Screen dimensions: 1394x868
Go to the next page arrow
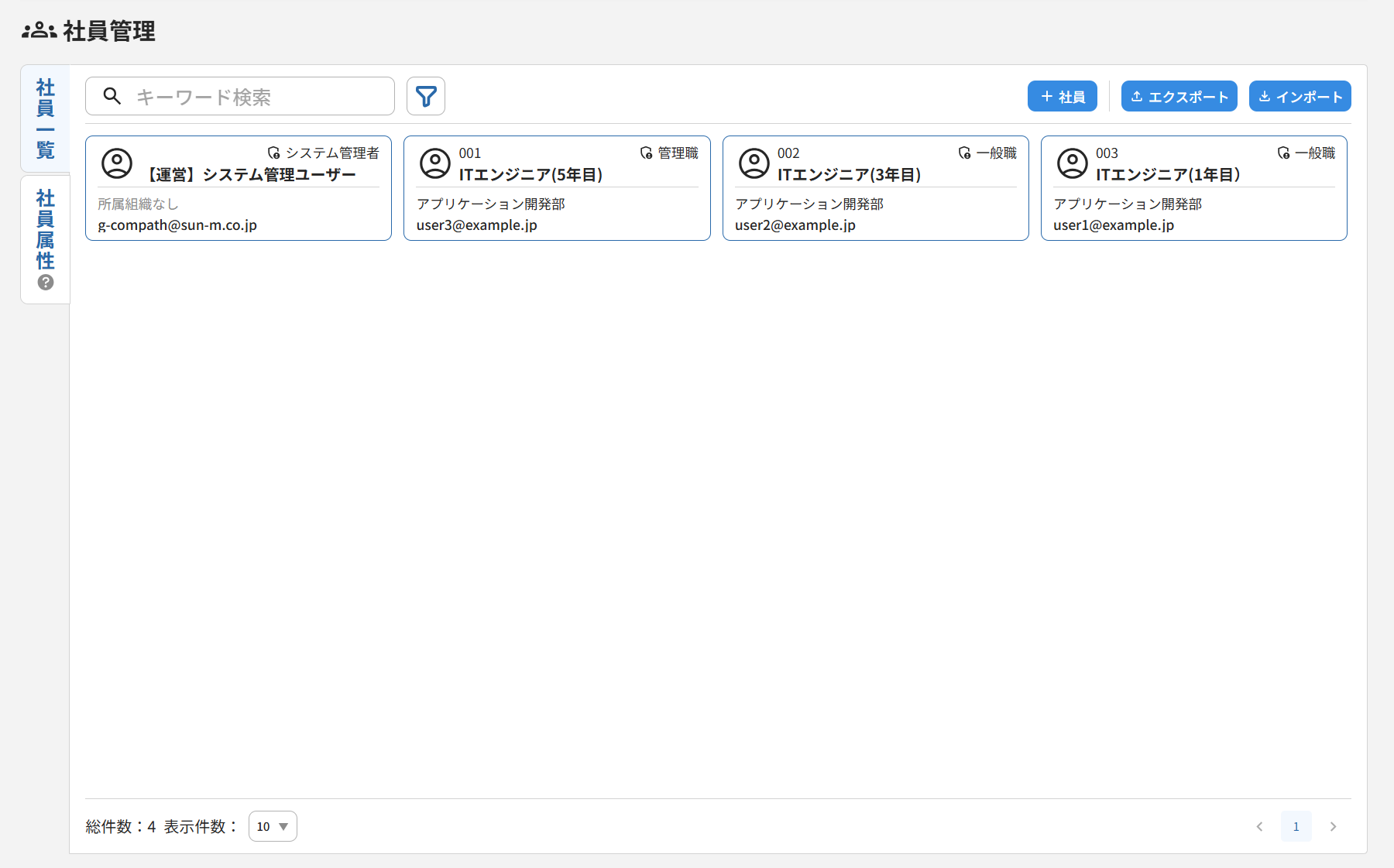click(1333, 826)
